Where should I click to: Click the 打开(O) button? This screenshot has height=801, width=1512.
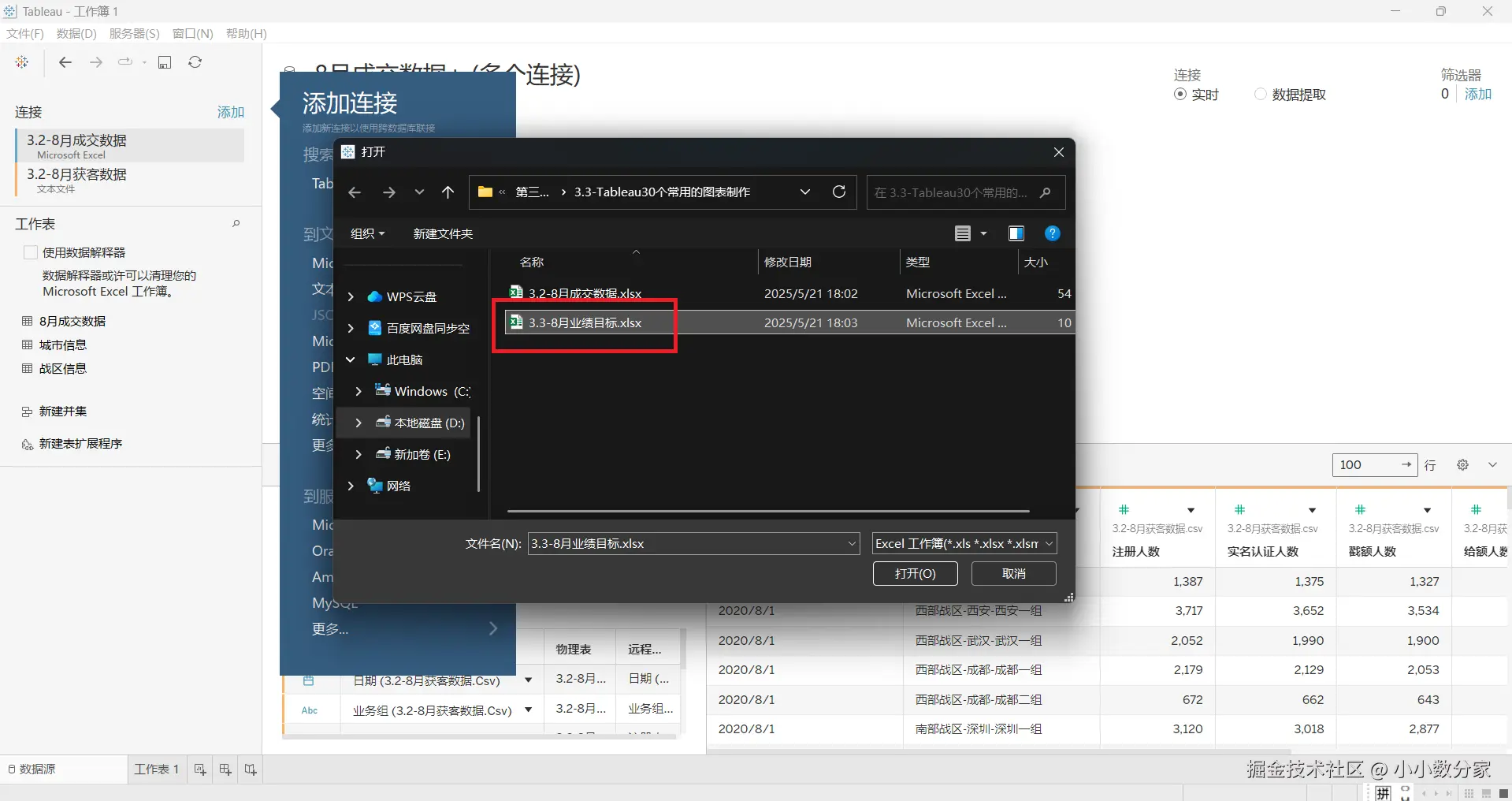coord(916,574)
